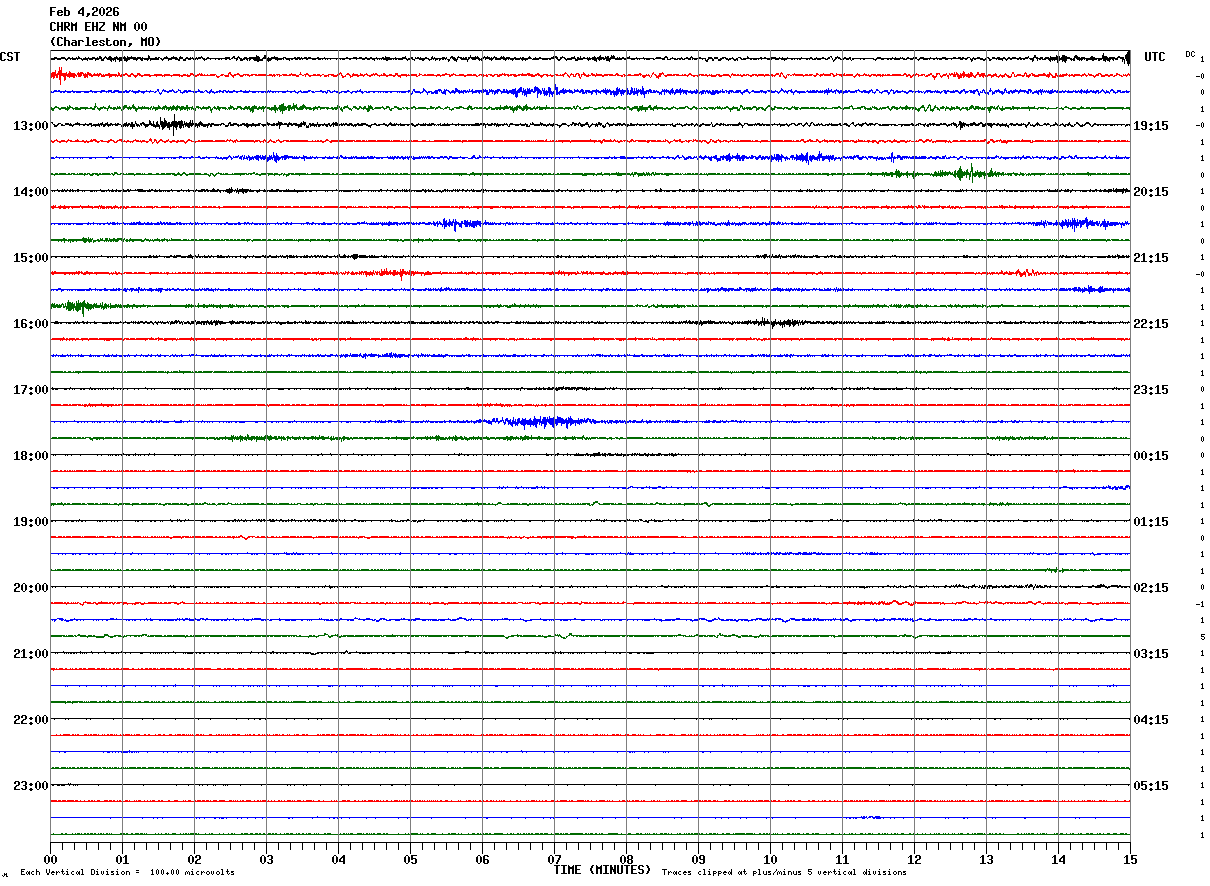Select the 20:00 CST row label

coord(30,588)
